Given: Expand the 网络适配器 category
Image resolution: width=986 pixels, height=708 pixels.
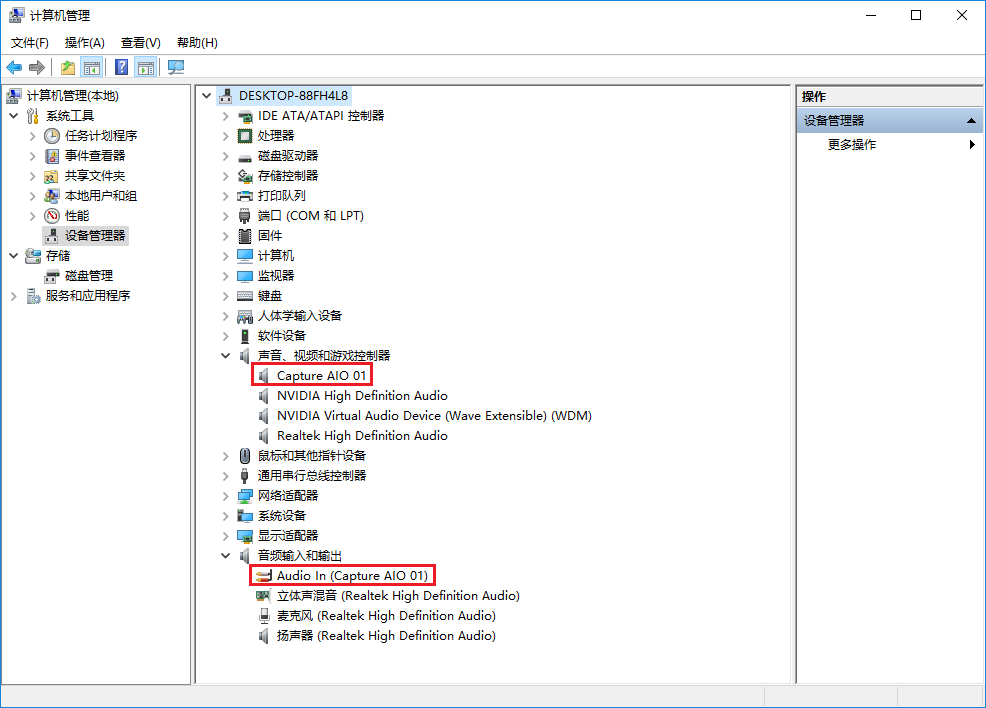Looking at the screenshot, I should (x=226, y=495).
